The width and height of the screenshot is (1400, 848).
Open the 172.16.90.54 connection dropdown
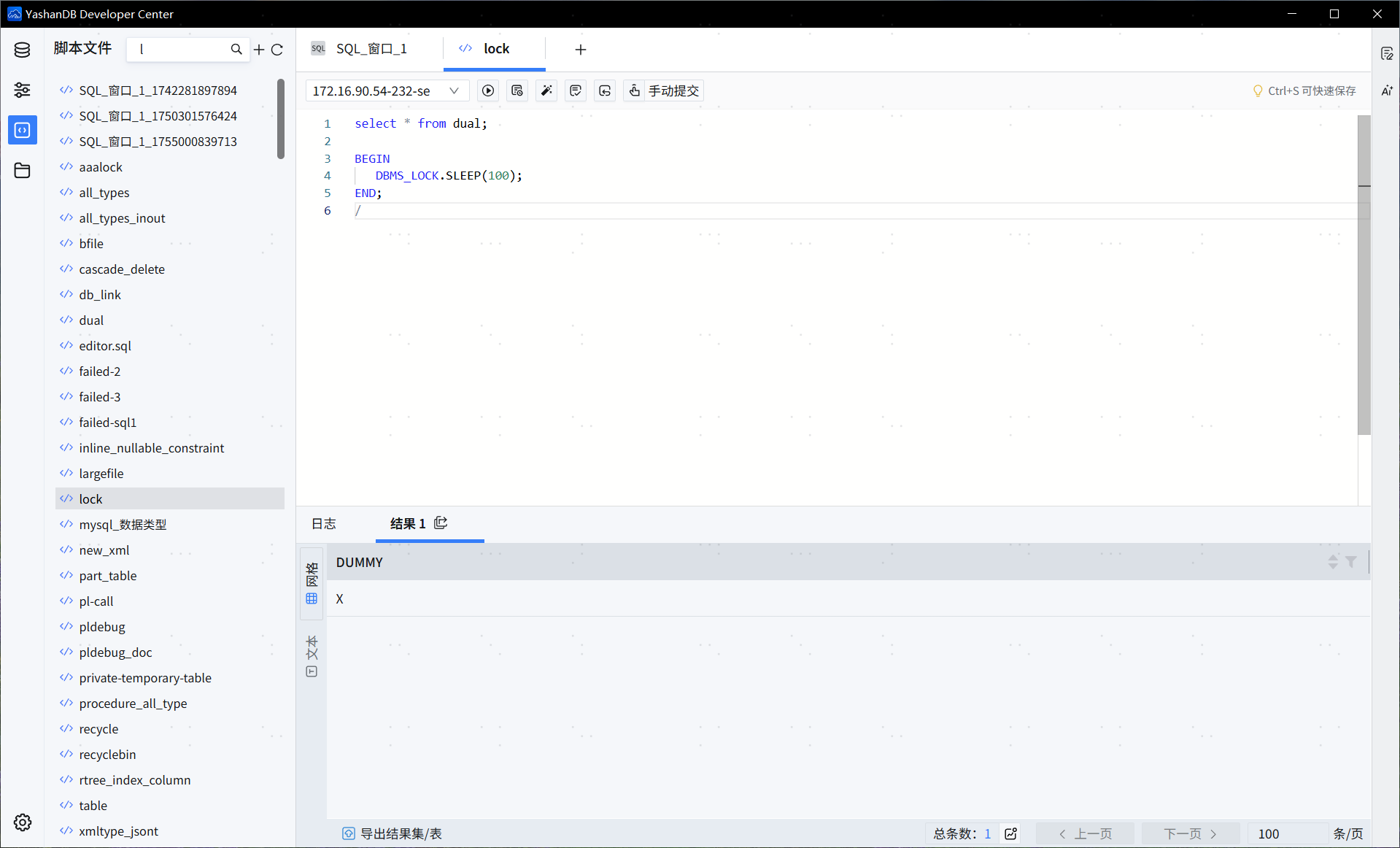(x=386, y=90)
